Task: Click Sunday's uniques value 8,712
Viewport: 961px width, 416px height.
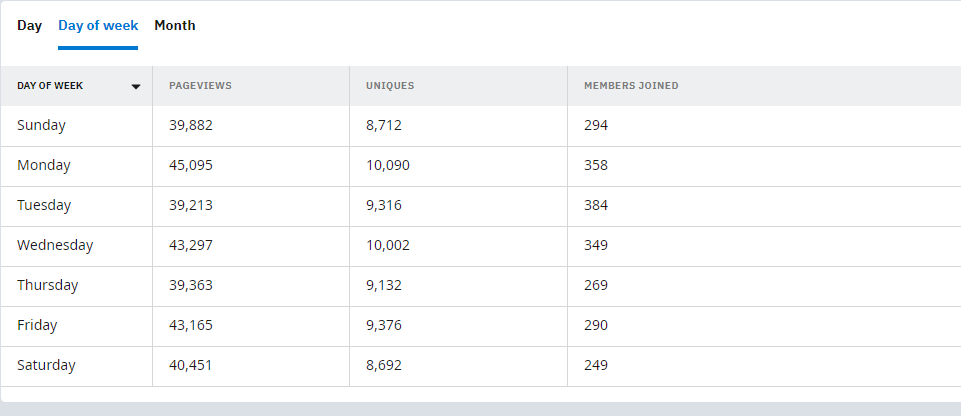Action: [x=384, y=125]
